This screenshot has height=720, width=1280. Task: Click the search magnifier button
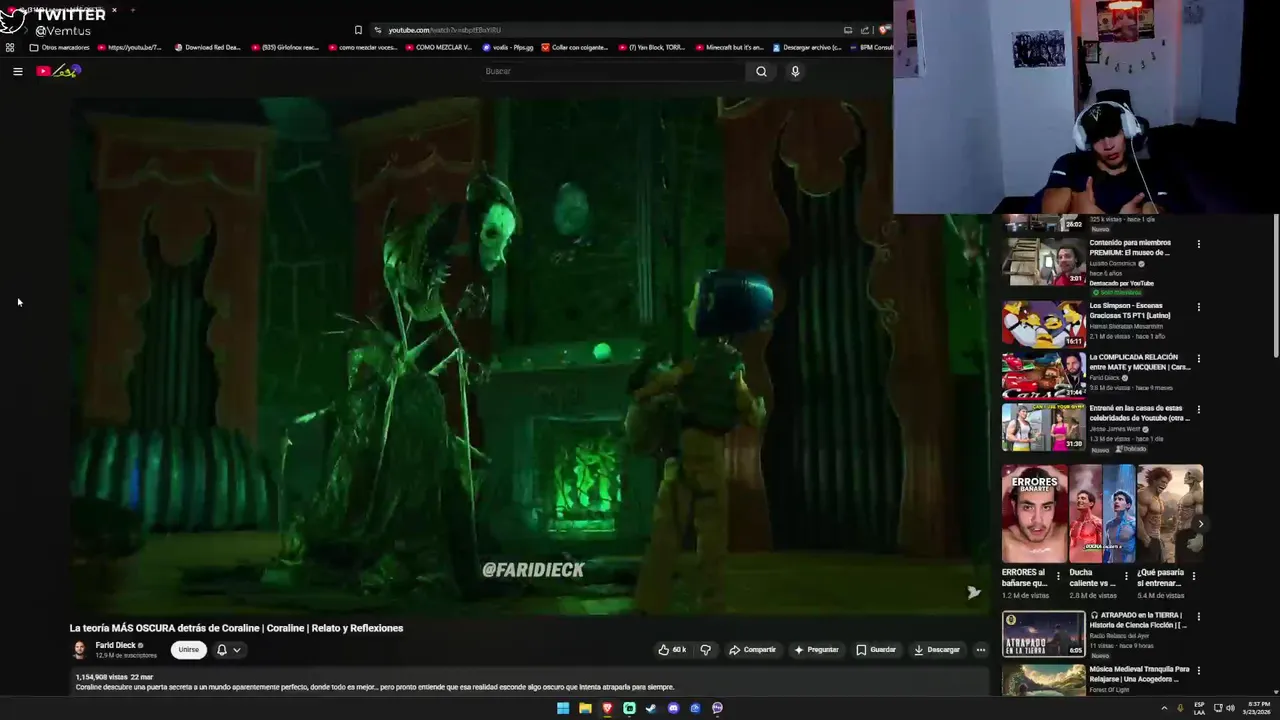click(x=761, y=71)
